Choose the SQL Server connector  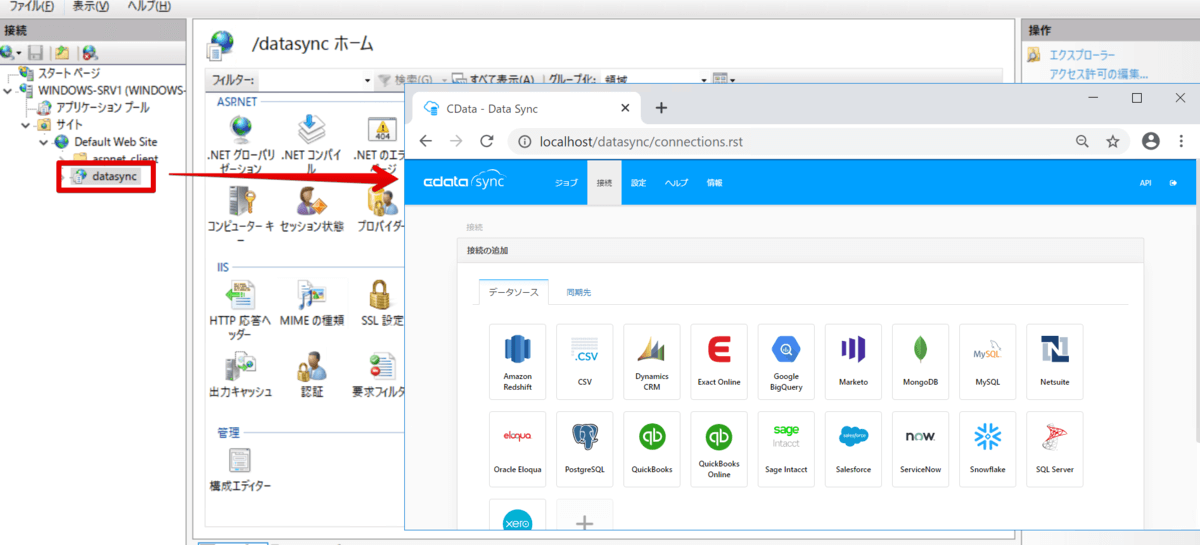(1054, 449)
